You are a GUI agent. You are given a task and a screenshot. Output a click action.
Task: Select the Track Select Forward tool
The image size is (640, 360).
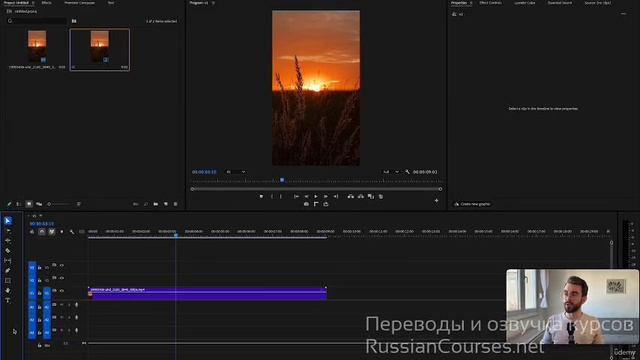coord(8,231)
